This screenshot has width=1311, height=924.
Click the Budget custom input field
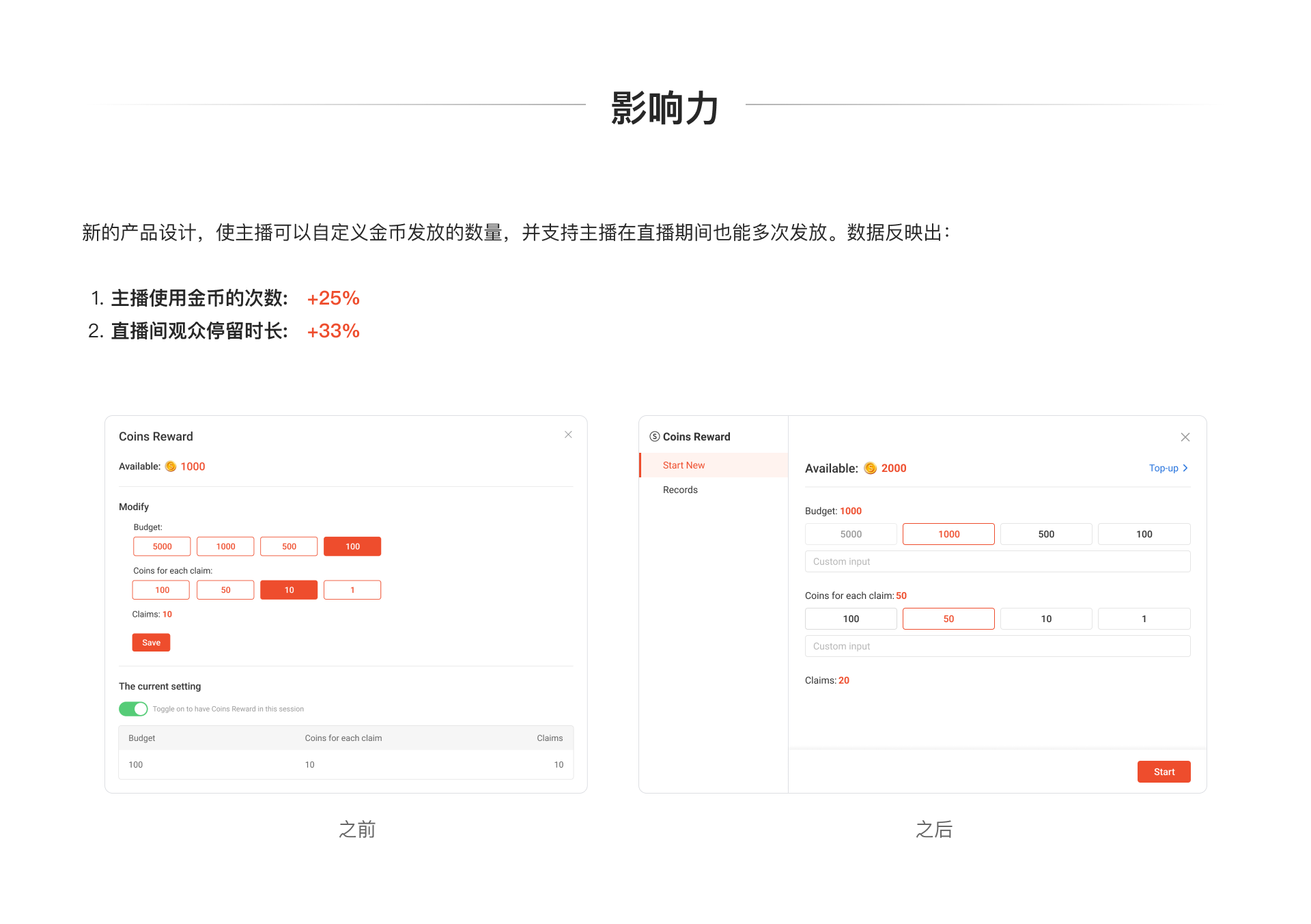pyautogui.click(x=997, y=561)
